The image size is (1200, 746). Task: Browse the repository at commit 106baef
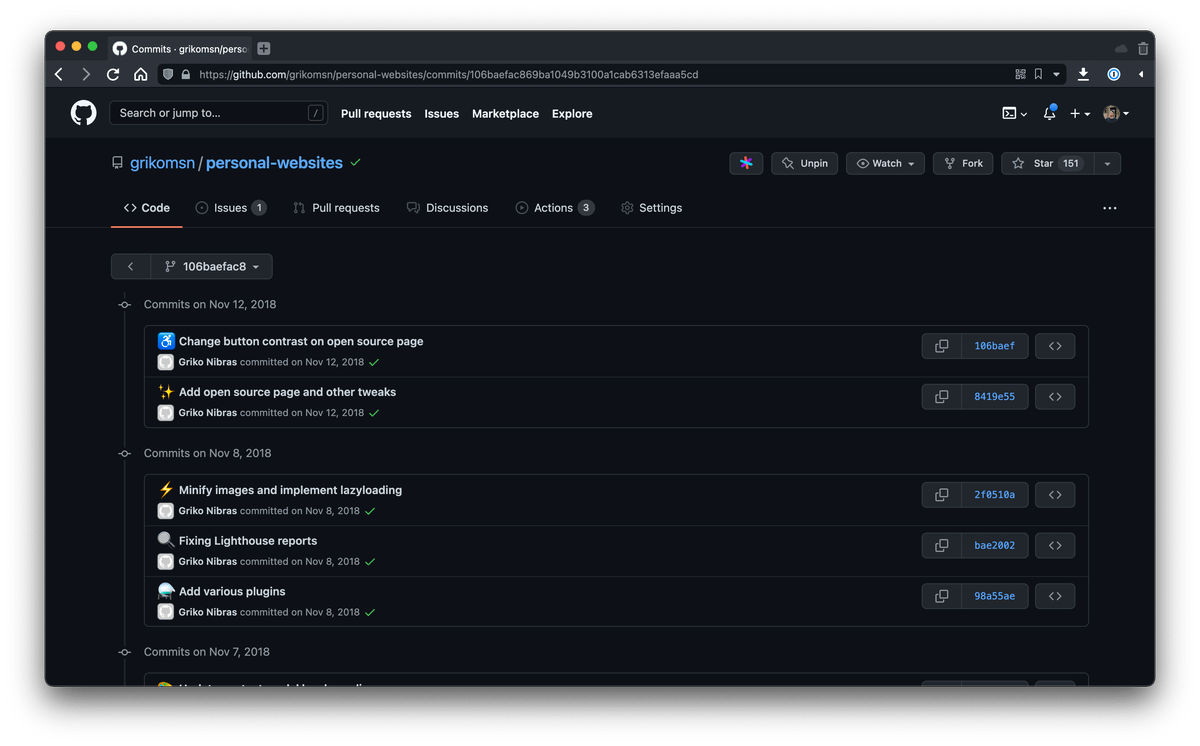pyautogui.click(x=1055, y=346)
